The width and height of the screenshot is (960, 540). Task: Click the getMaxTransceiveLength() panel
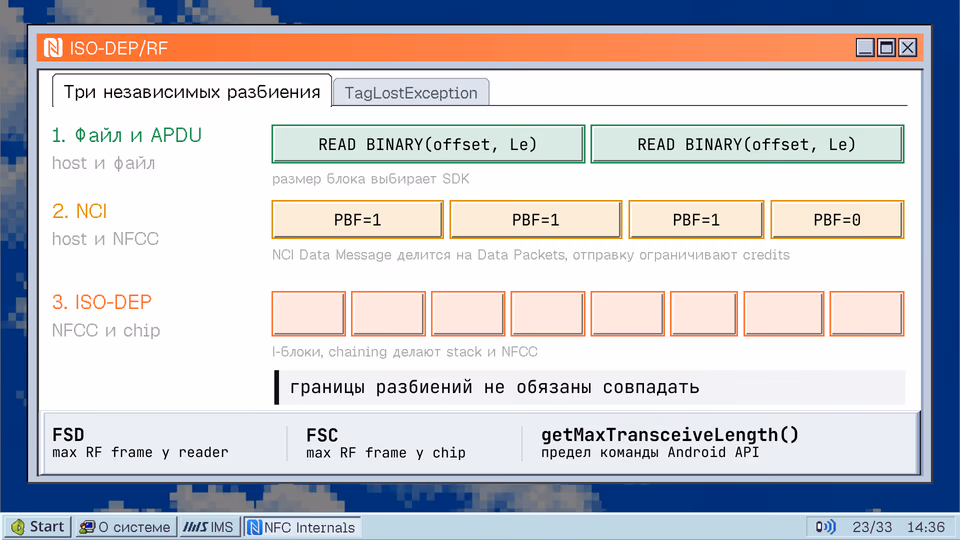coord(670,443)
